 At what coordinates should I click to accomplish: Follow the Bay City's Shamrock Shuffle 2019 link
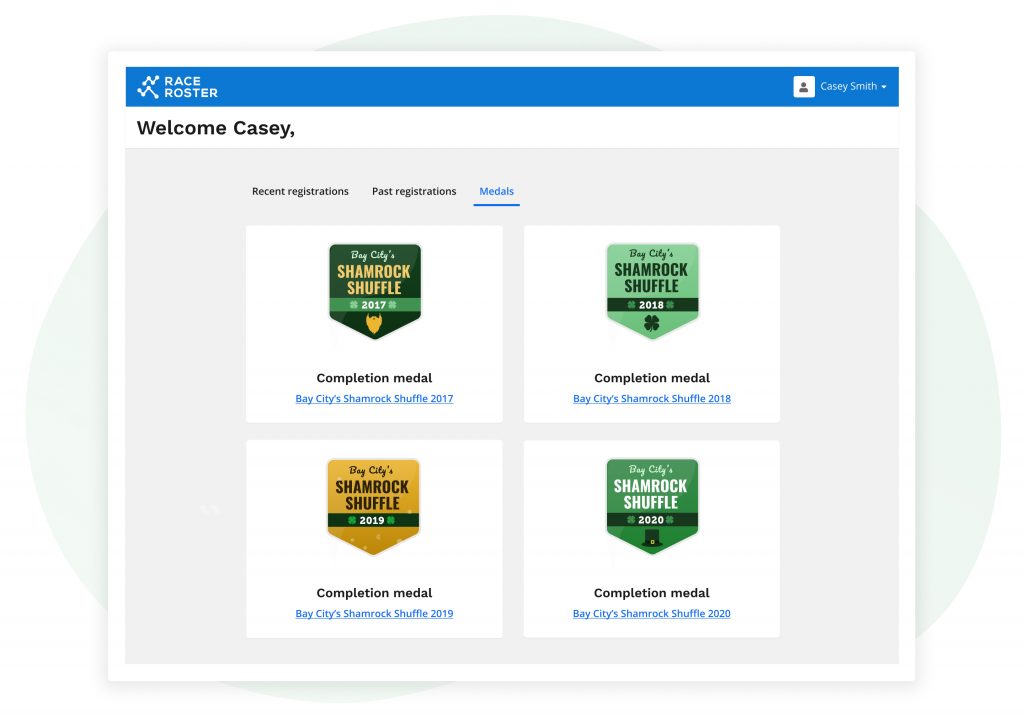374,614
